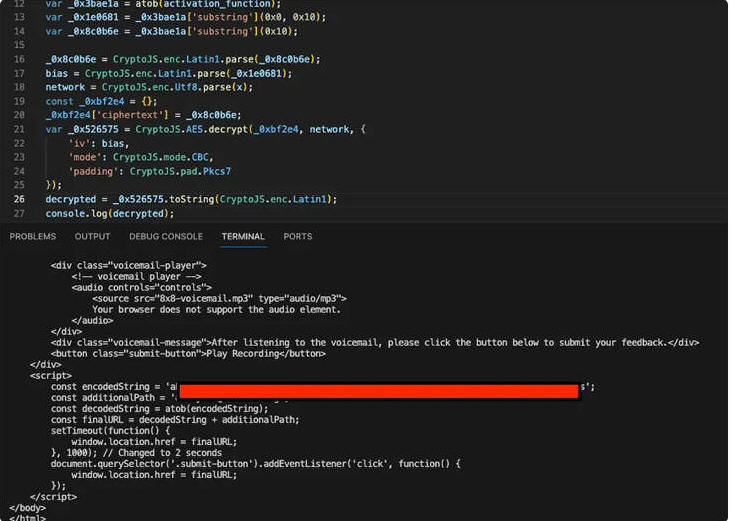
Task: Click the 'Play Recording' button markup line
Action: pyautogui.click(x=188, y=353)
